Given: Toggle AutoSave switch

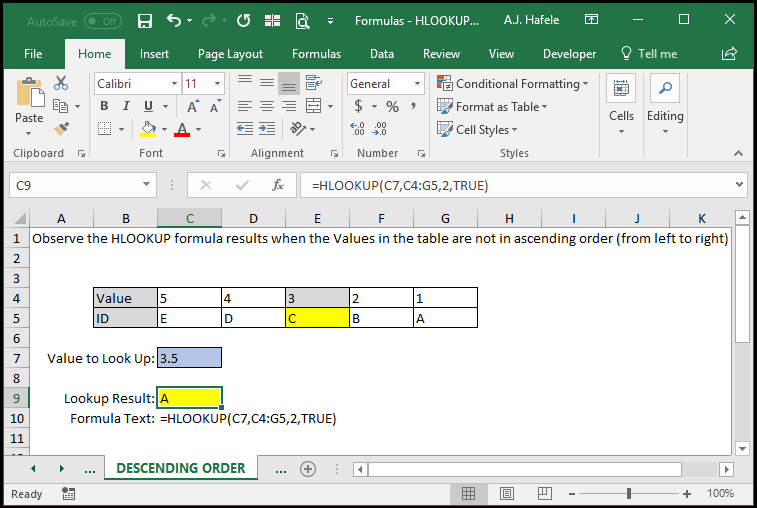Looking at the screenshot, I should point(103,21).
